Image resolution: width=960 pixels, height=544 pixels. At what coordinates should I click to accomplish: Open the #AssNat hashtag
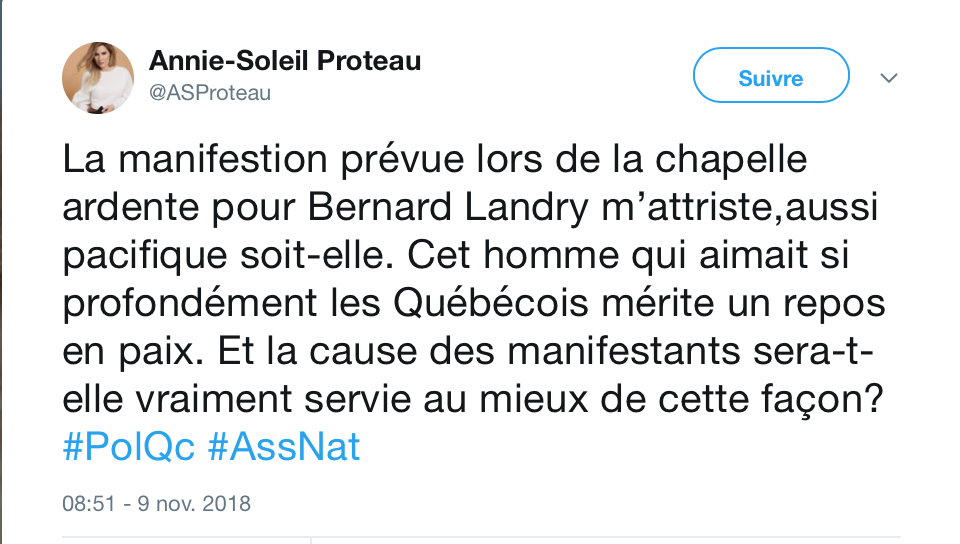pos(283,447)
